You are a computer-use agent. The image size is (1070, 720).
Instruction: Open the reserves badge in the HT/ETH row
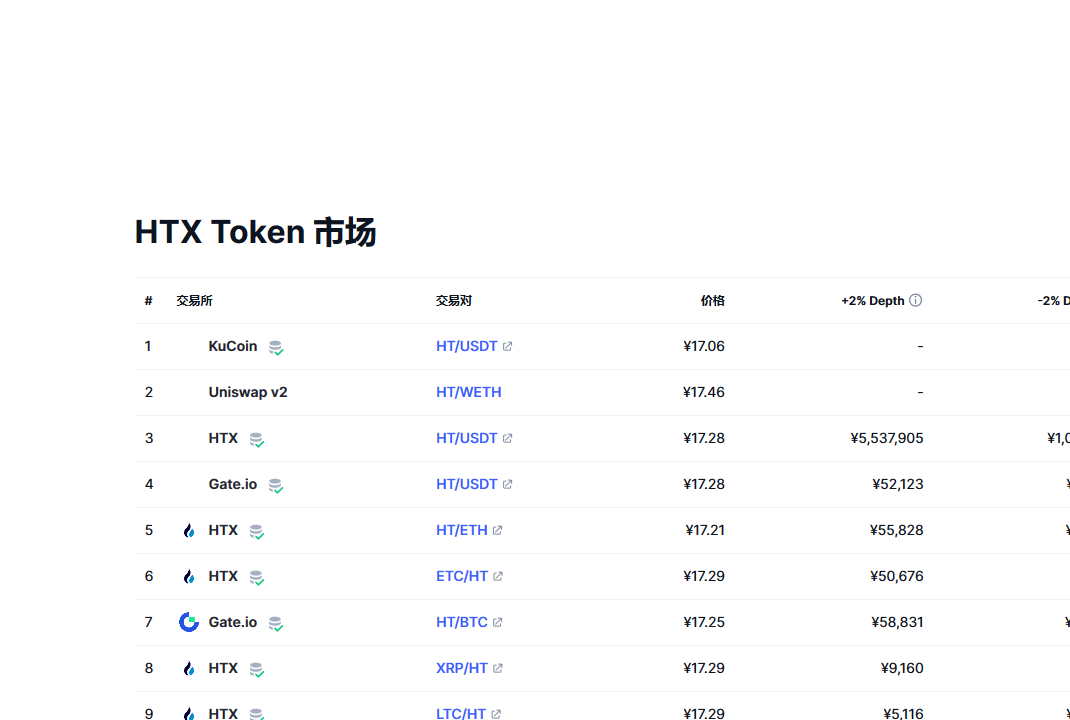257,532
